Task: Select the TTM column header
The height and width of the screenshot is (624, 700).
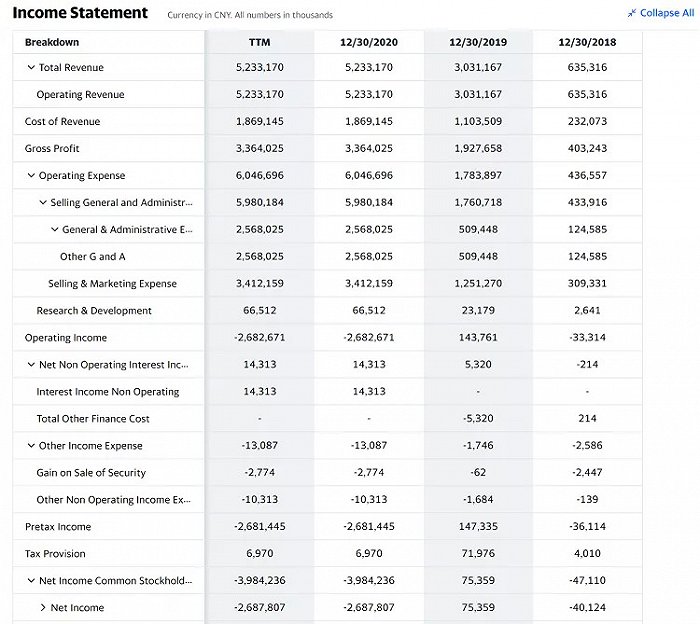Action: tap(259, 42)
